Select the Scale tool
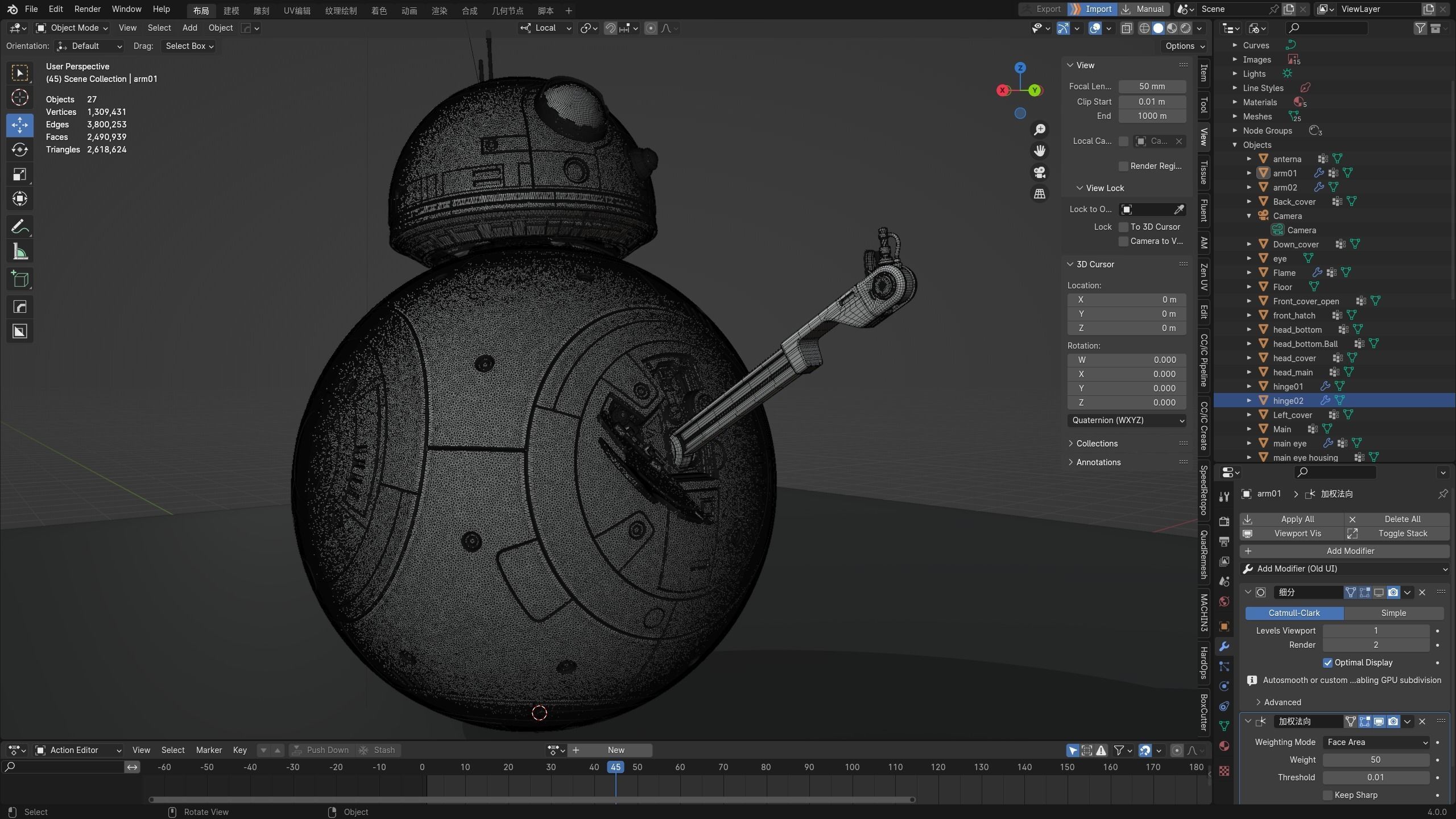This screenshot has width=1456, height=819. 20,174
